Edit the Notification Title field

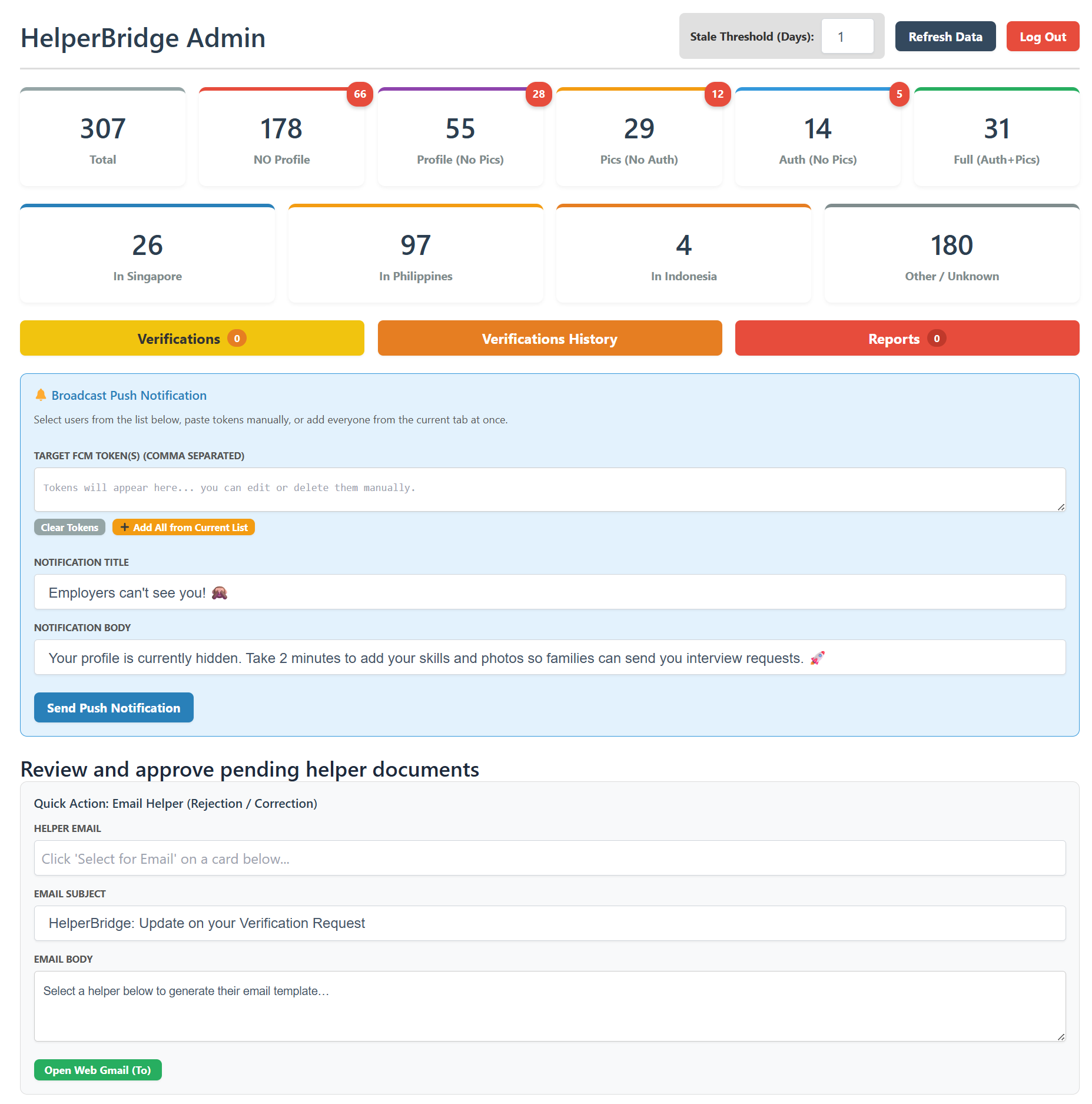[550, 592]
